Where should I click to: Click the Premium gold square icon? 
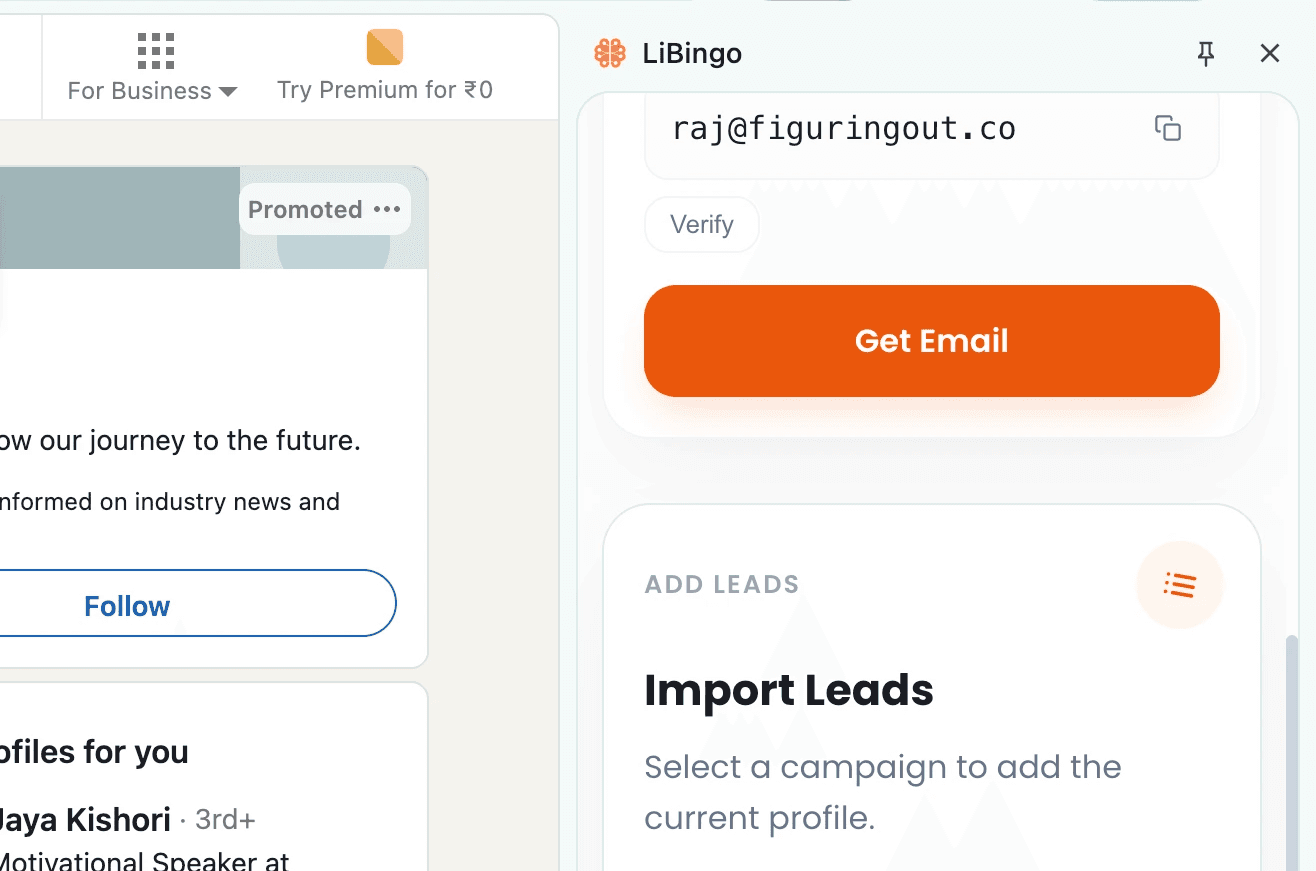point(385,47)
